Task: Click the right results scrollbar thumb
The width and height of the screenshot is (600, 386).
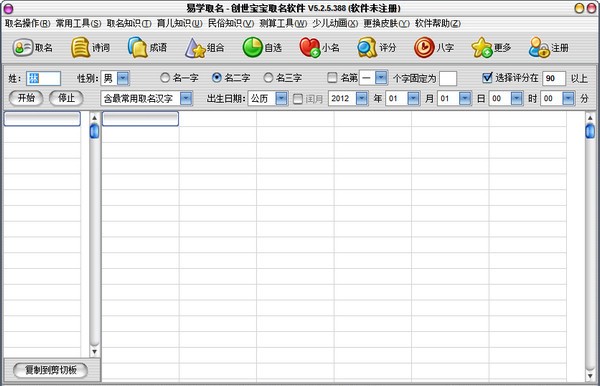Action: point(590,131)
